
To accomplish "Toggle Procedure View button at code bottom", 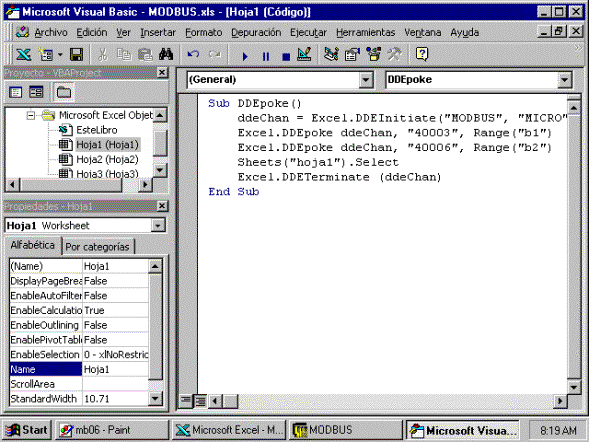I will (186, 401).
